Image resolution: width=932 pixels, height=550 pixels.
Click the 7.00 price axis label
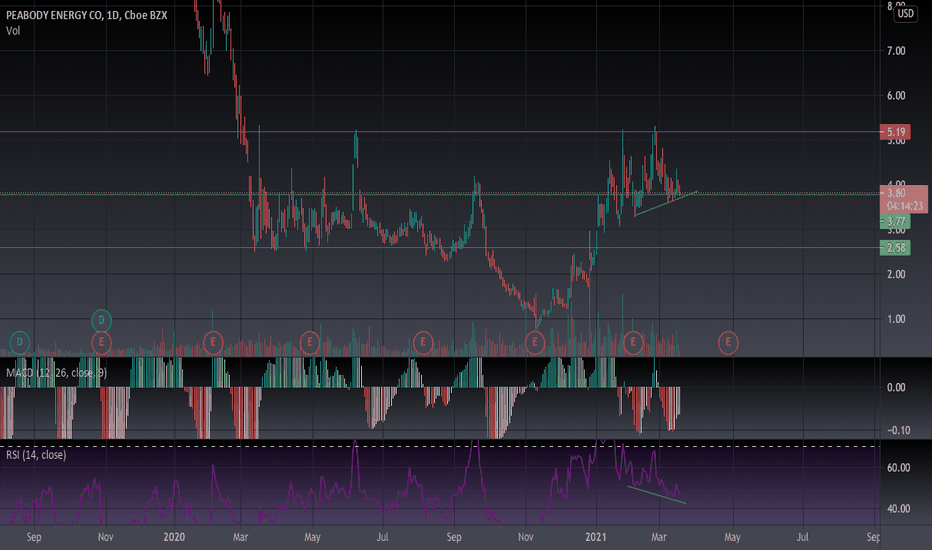(896, 51)
